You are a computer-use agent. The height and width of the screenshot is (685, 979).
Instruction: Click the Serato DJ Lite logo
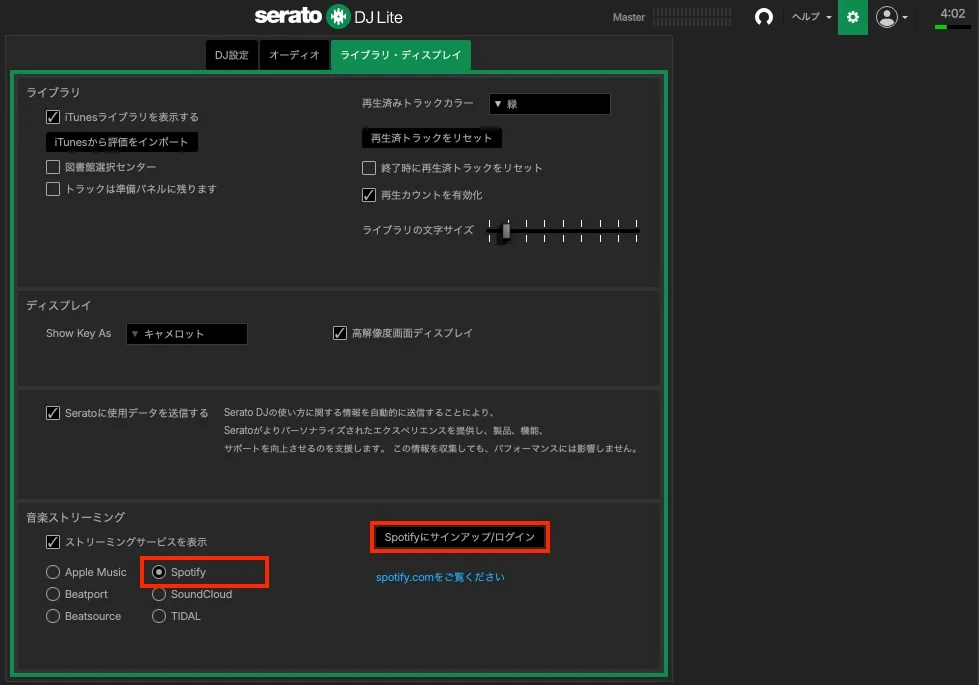click(x=330, y=16)
